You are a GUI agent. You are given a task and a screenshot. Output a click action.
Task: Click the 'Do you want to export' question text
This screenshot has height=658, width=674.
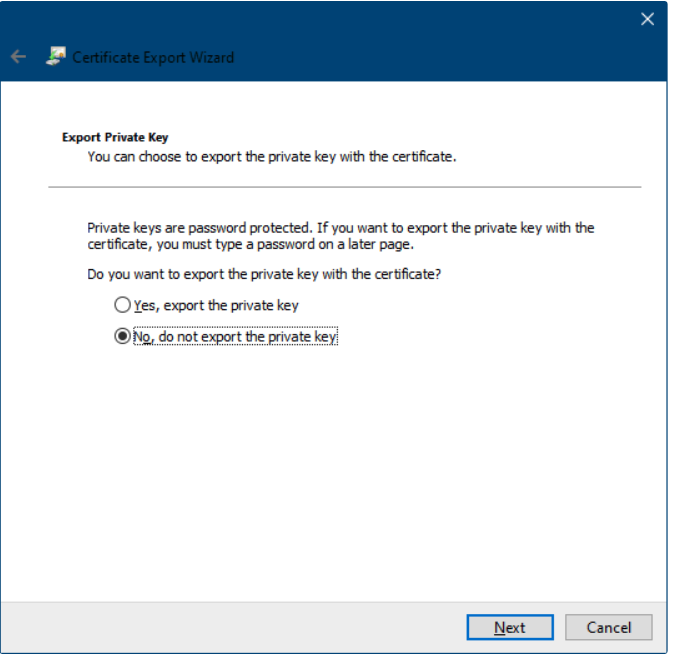pyautogui.click(x=264, y=274)
